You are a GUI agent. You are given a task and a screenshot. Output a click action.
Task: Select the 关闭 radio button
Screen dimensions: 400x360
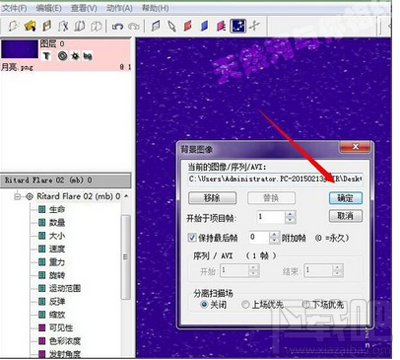[x=204, y=304]
